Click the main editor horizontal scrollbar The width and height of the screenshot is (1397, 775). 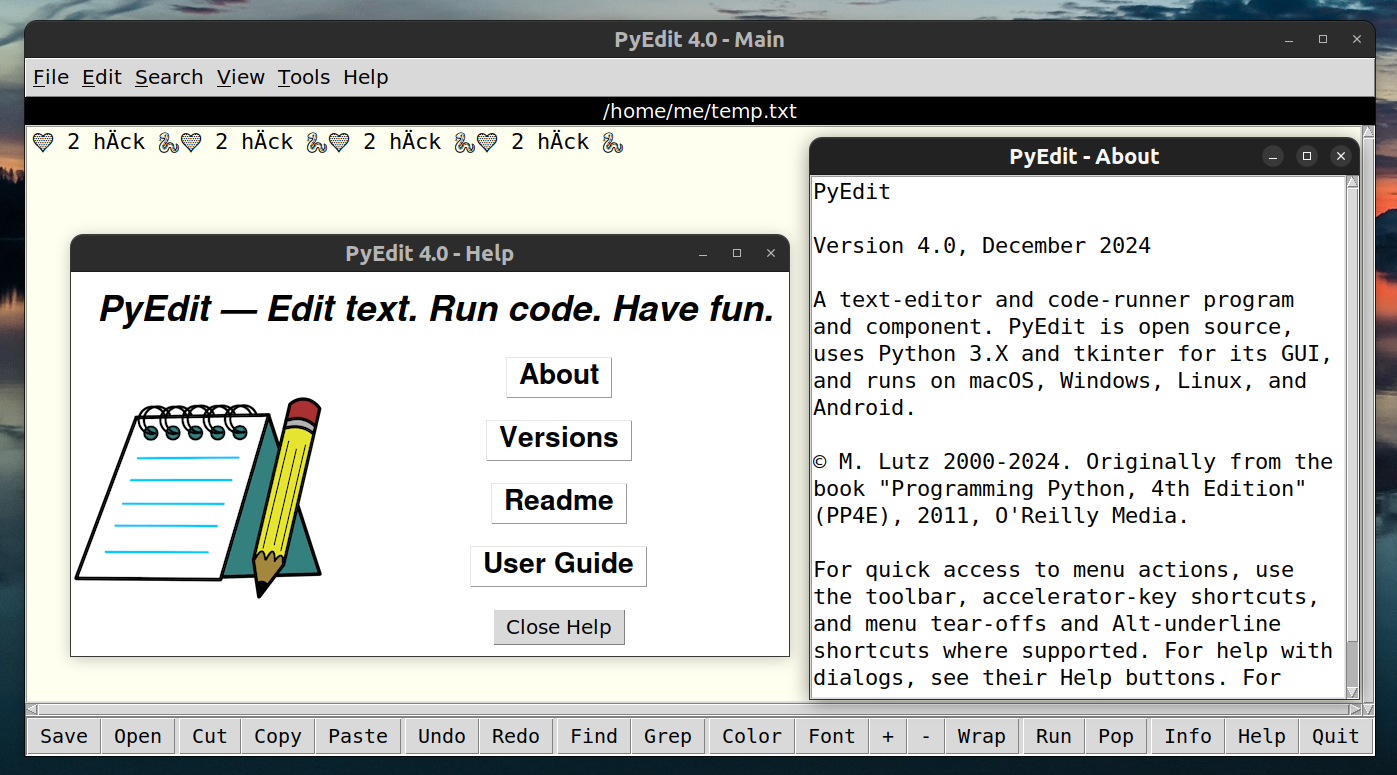(694, 709)
